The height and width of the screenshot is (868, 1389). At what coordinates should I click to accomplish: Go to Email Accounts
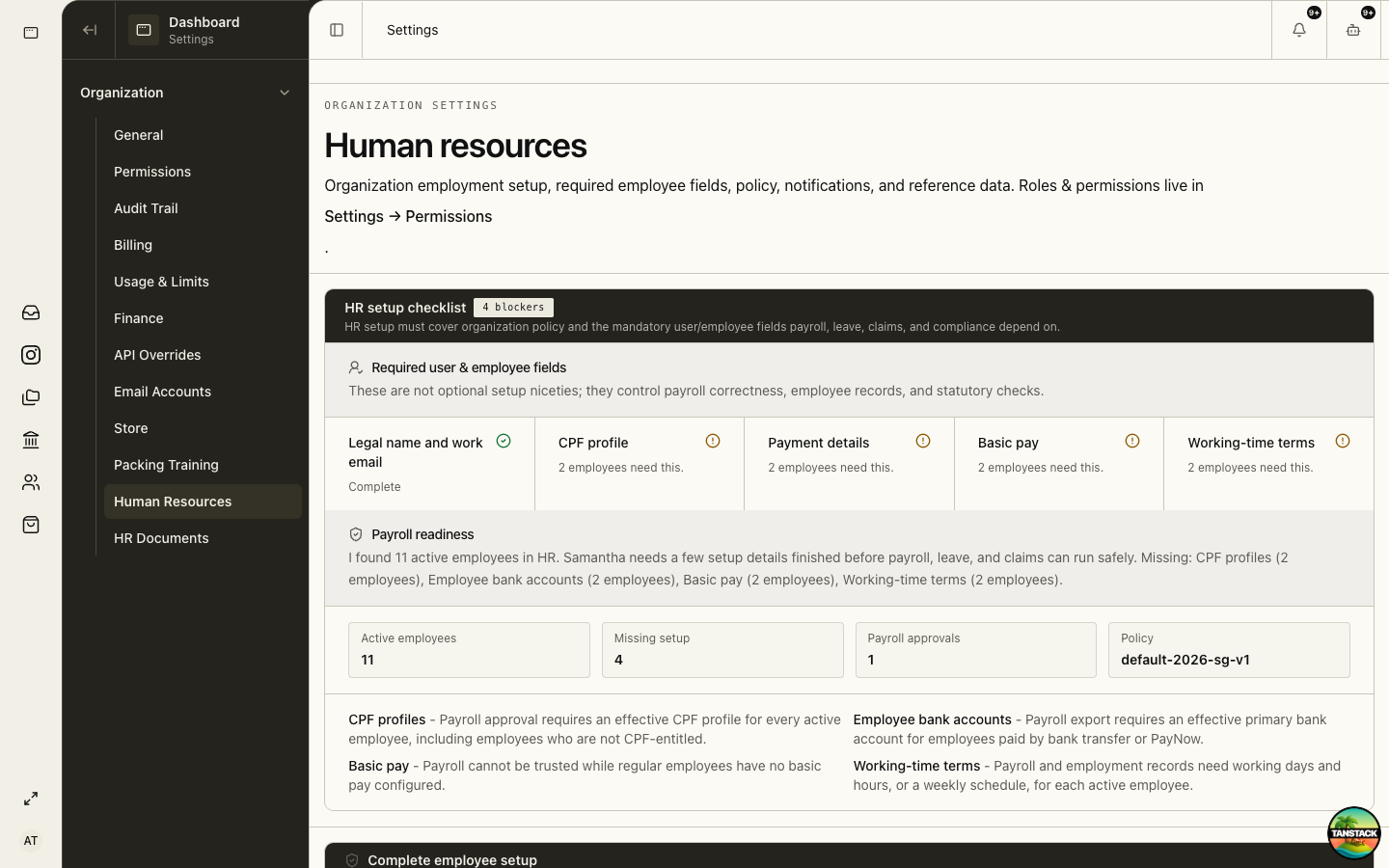tap(203, 392)
